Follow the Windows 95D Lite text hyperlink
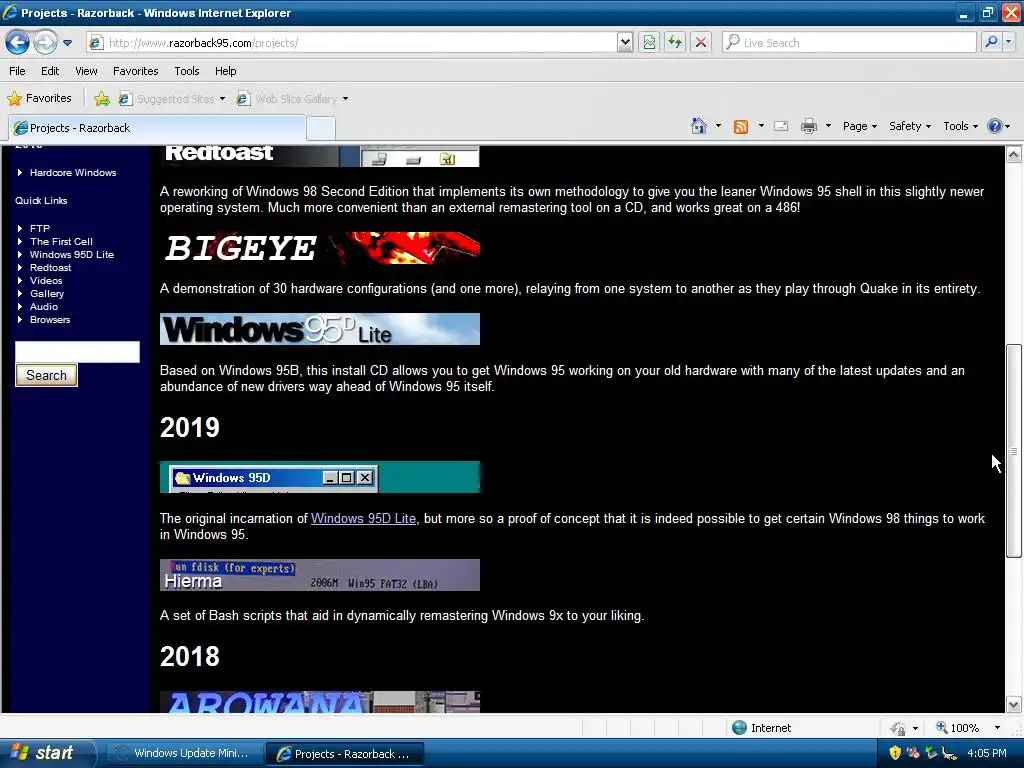 pyautogui.click(x=363, y=519)
